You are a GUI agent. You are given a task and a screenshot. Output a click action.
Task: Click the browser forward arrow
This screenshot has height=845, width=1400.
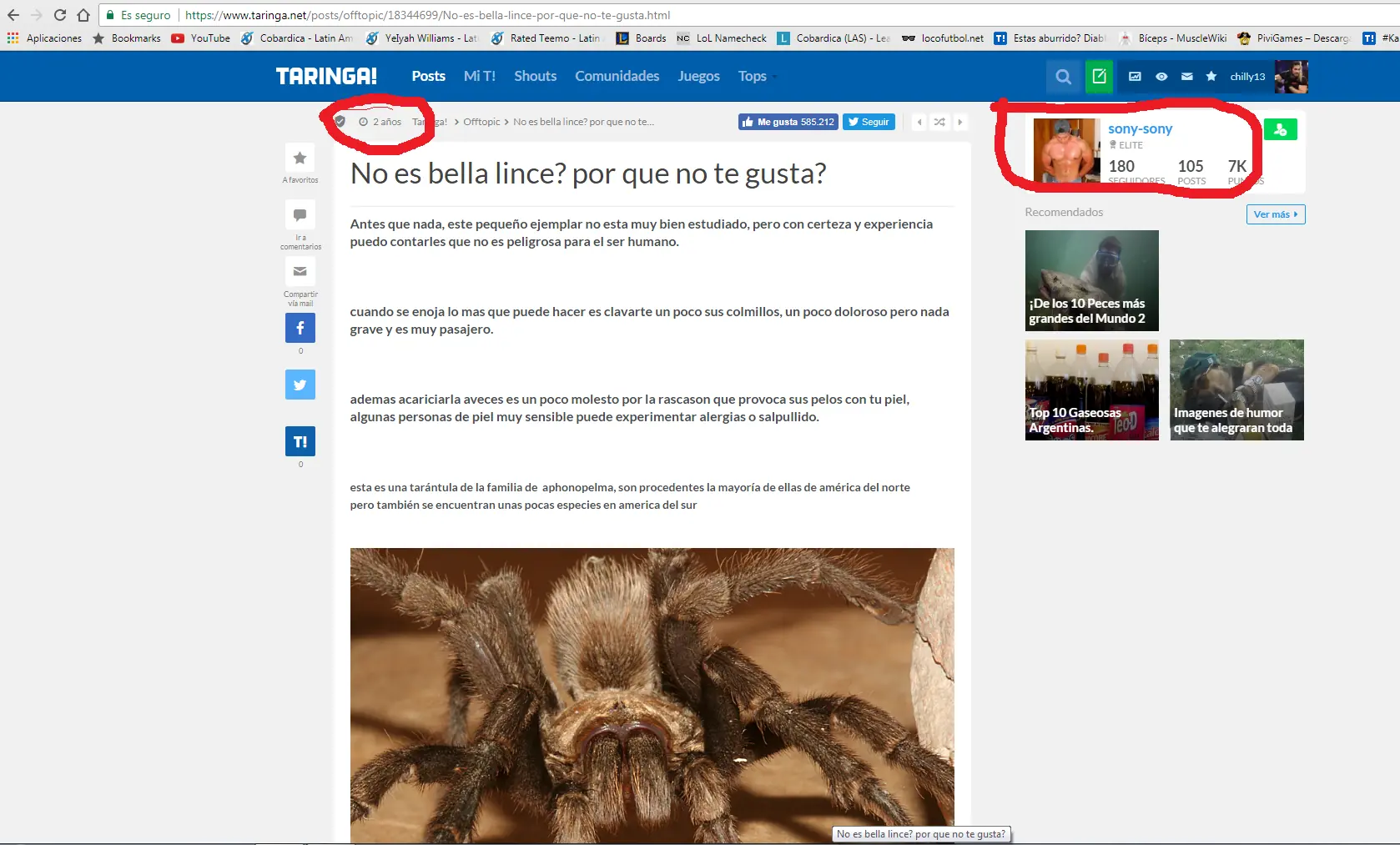36,15
